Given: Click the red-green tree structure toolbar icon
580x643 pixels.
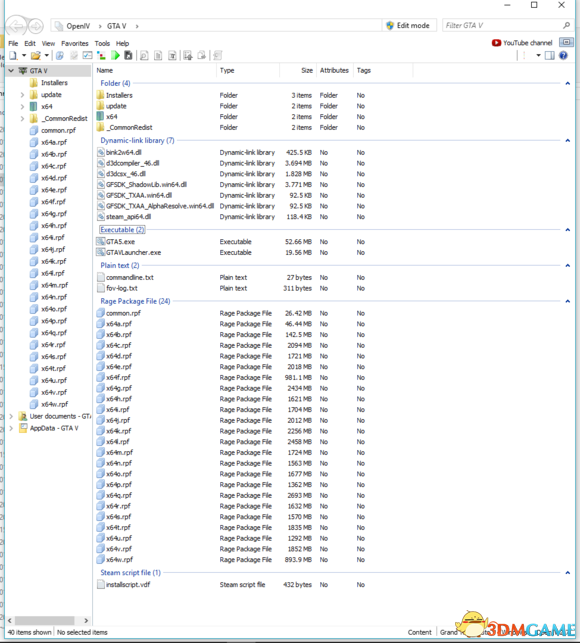Looking at the screenshot, I should coord(101,55).
